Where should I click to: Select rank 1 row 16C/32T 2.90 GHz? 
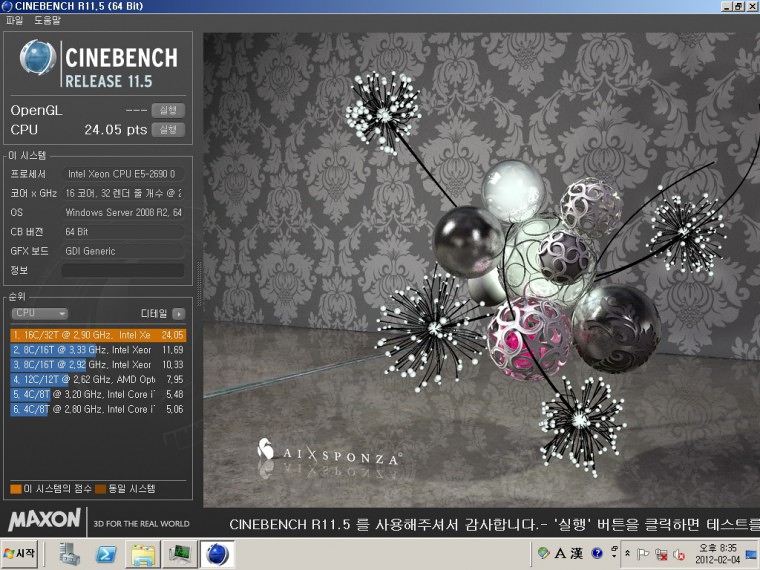tap(98, 335)
